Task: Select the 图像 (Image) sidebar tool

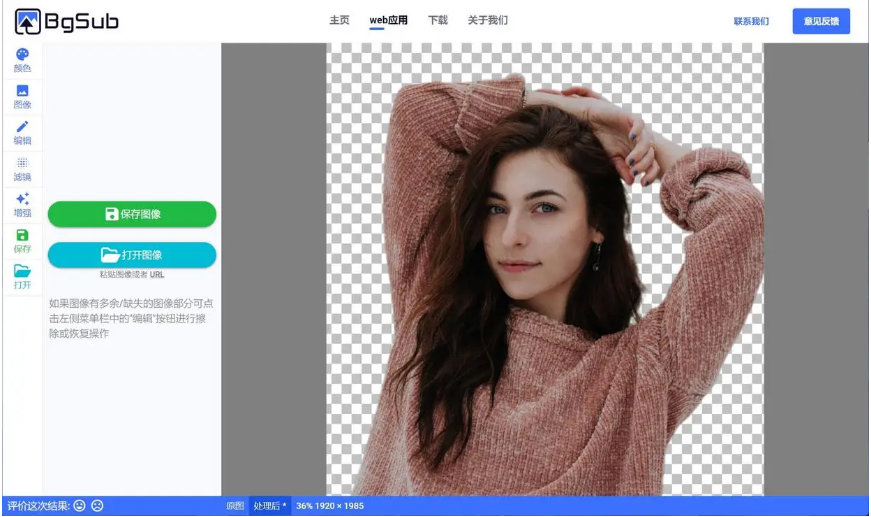Action: (x=22, y=96)
